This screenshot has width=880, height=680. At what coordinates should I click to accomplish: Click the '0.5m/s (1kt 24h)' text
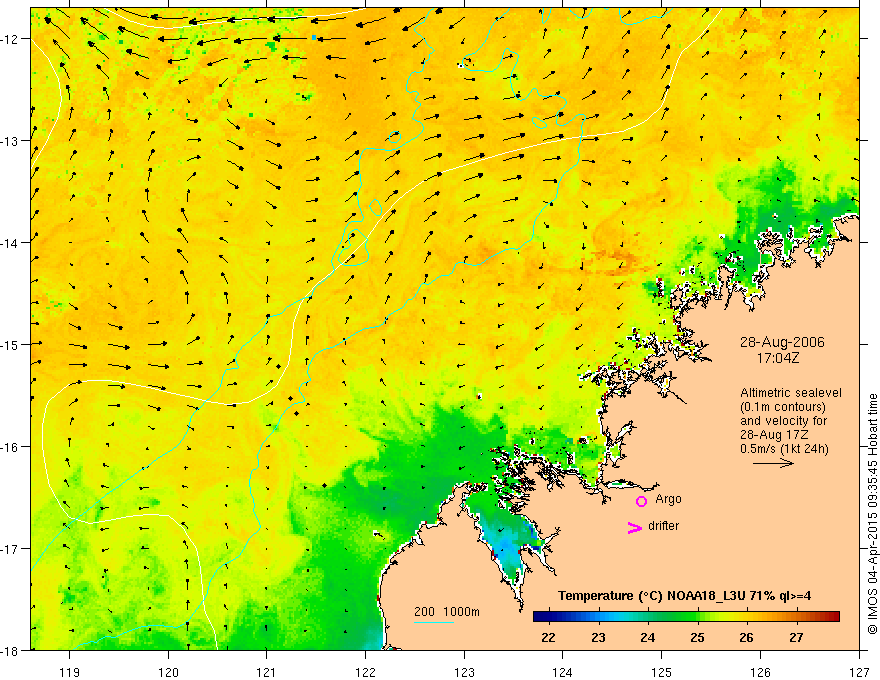tap(784, 448)
